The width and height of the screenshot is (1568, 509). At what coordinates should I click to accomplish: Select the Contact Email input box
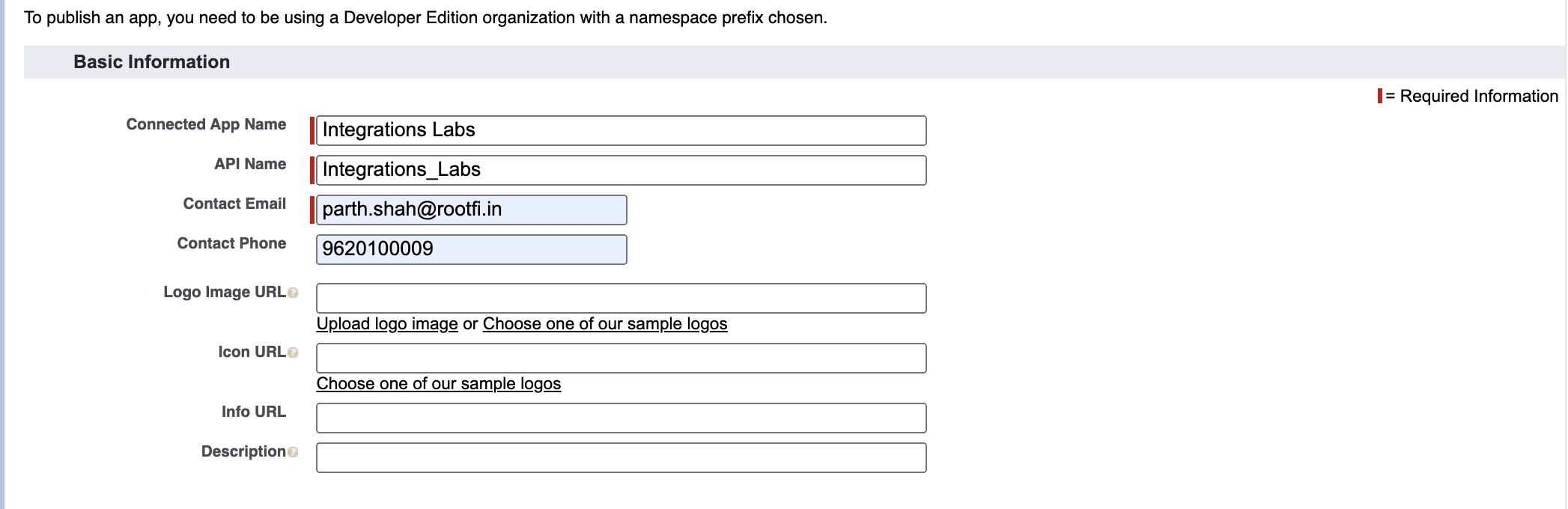click(471, 210)
